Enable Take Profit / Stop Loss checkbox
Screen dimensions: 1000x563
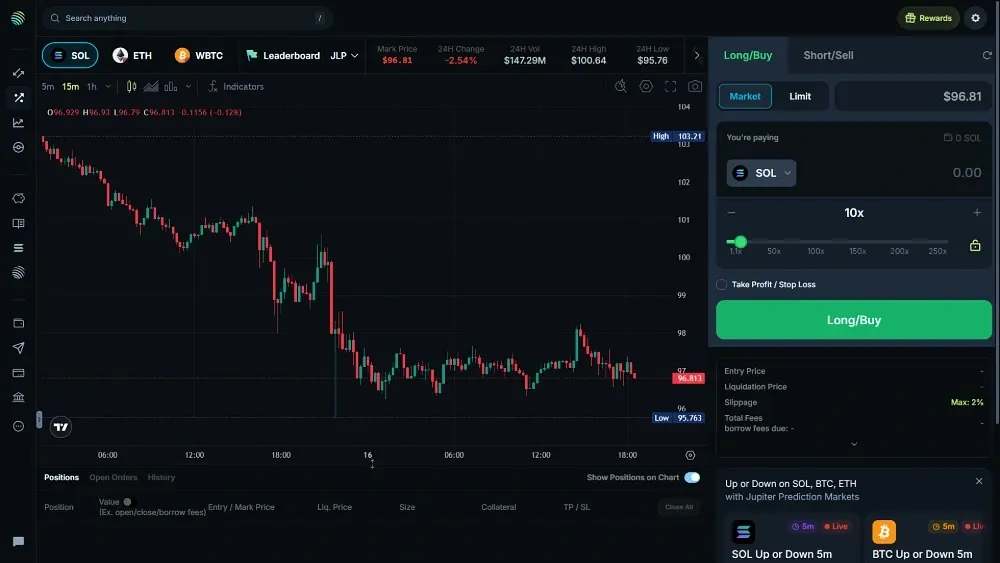click(x=721, y=284)
